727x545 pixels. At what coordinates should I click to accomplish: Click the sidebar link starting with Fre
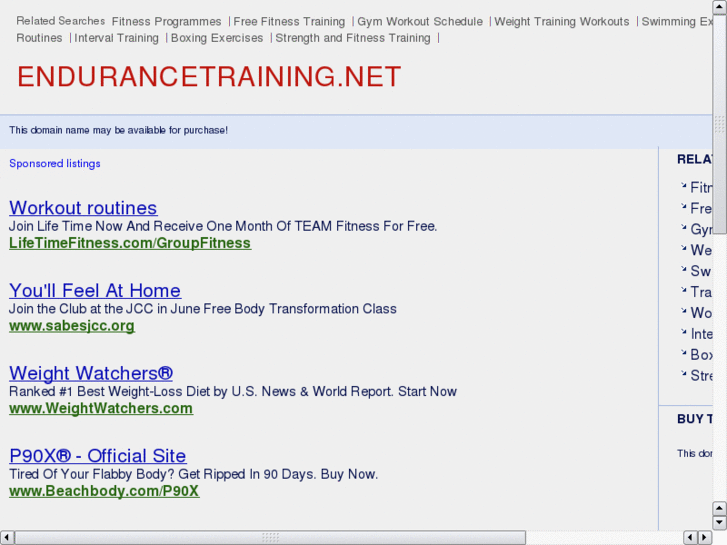701,208
